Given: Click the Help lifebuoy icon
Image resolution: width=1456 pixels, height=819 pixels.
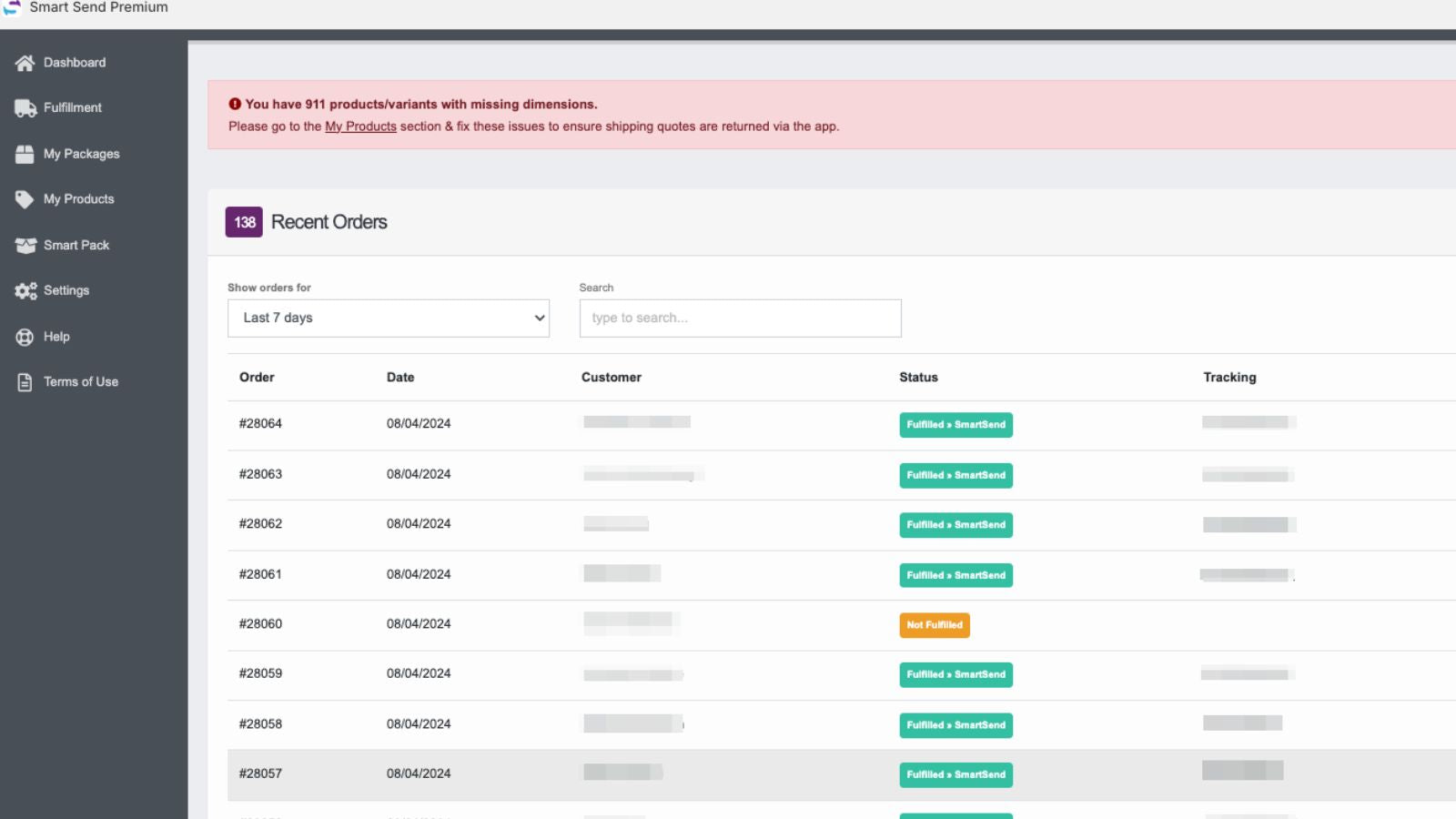Looking at the screenshot, I should coord(25,337).
